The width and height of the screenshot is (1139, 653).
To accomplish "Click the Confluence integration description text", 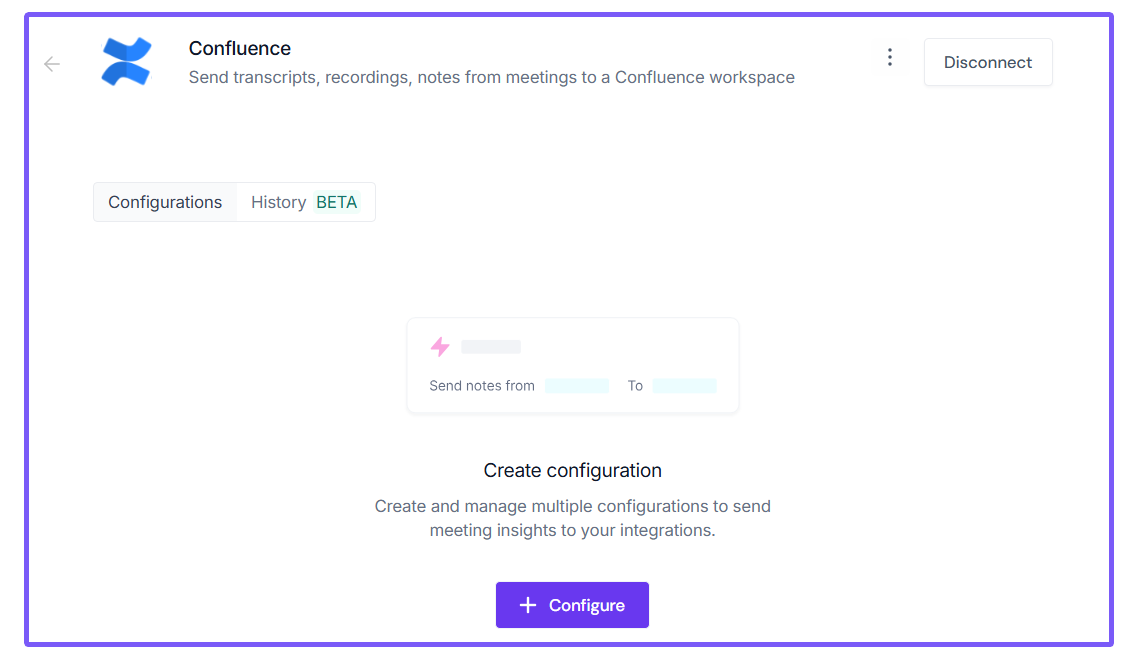I will click(491, 77).
